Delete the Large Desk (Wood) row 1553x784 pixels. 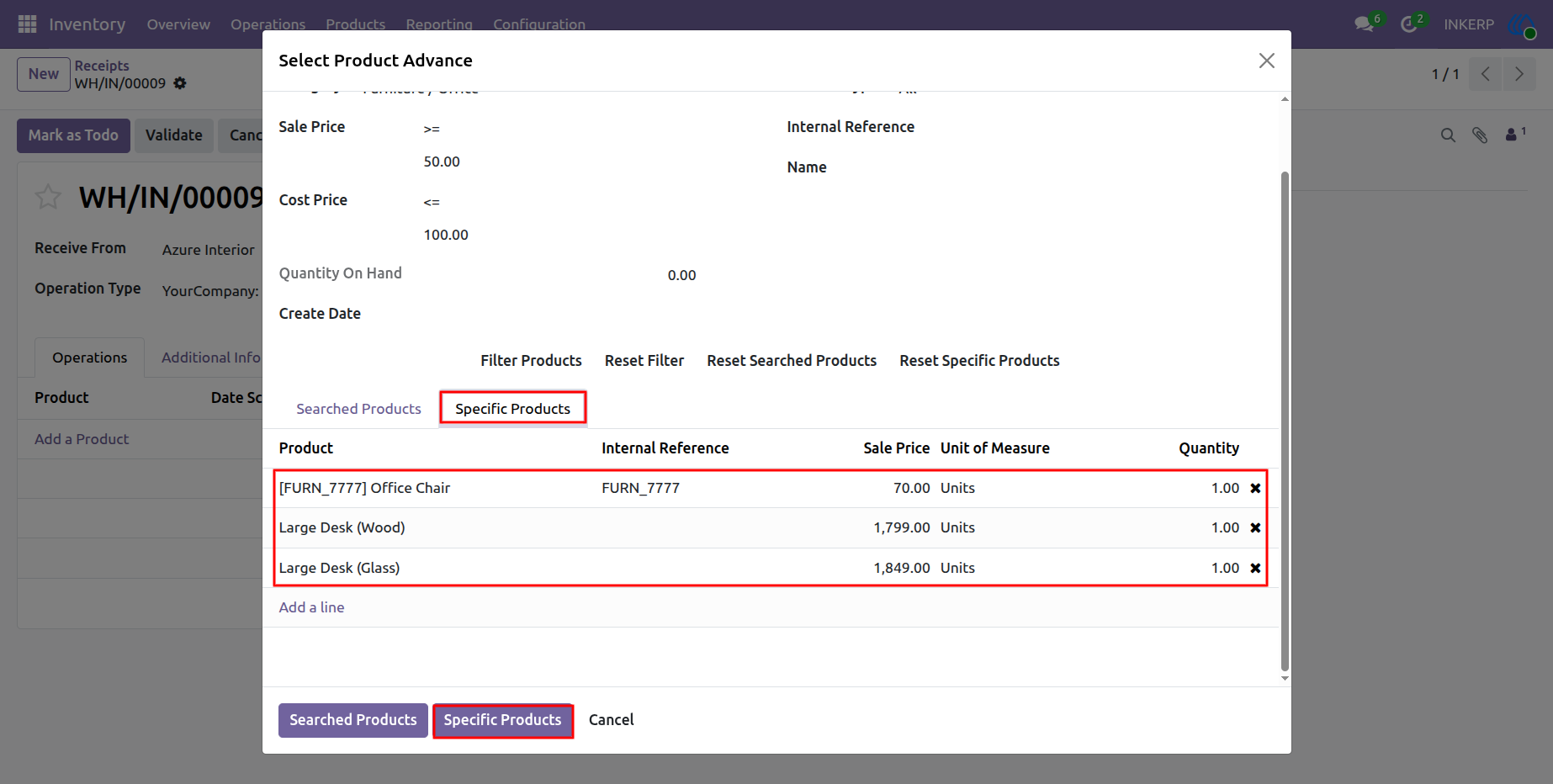pyautogui.click(x=1255, y=527)
